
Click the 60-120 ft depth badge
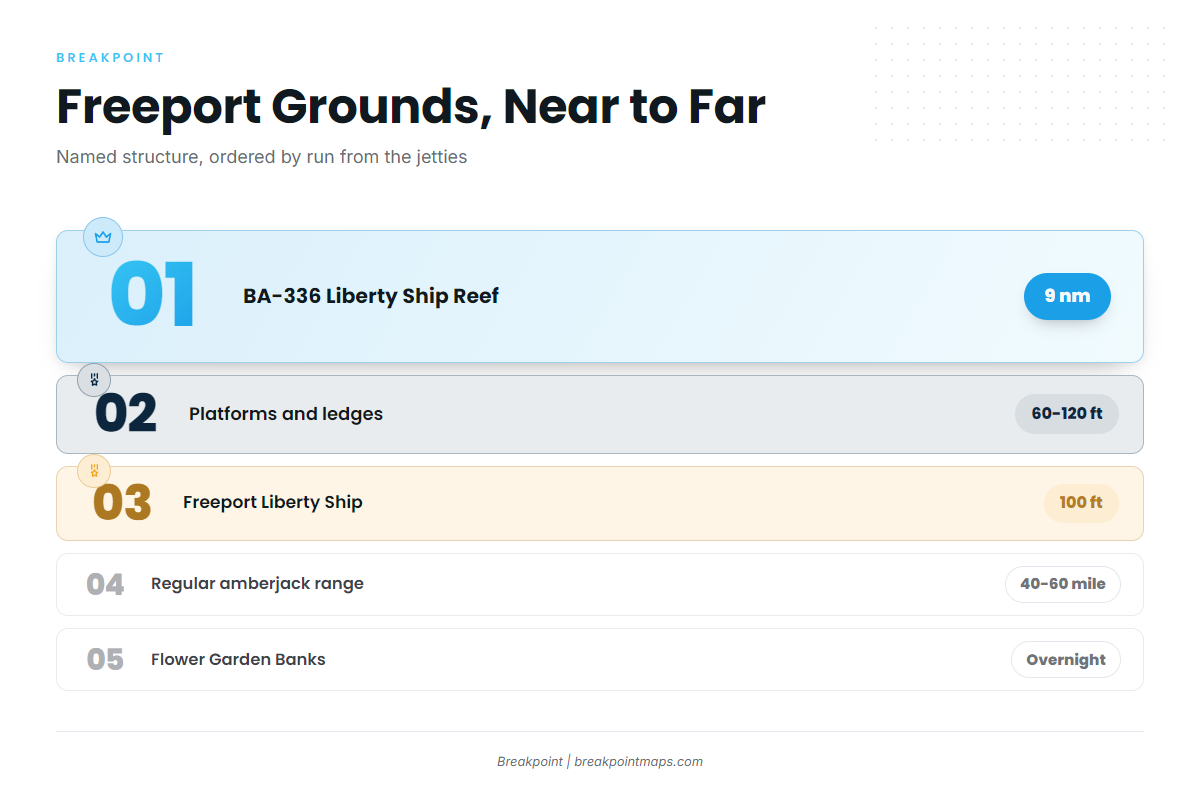pyautogui.click(x=1067, y=414)
